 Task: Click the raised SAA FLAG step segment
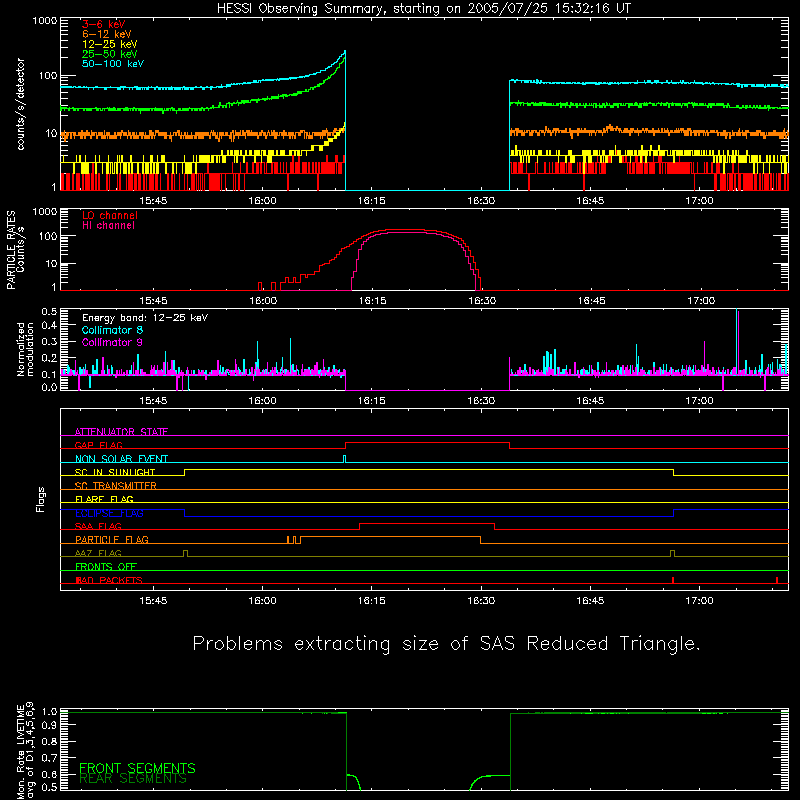click(x=427, y=523)
